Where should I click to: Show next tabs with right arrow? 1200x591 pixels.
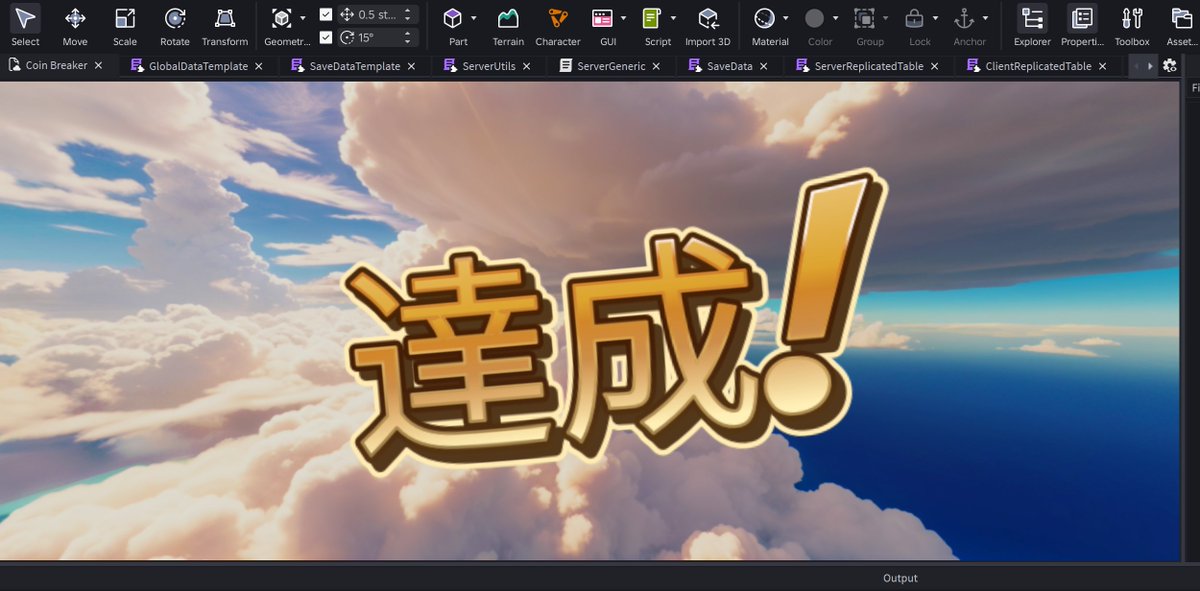pos(1150,65)
